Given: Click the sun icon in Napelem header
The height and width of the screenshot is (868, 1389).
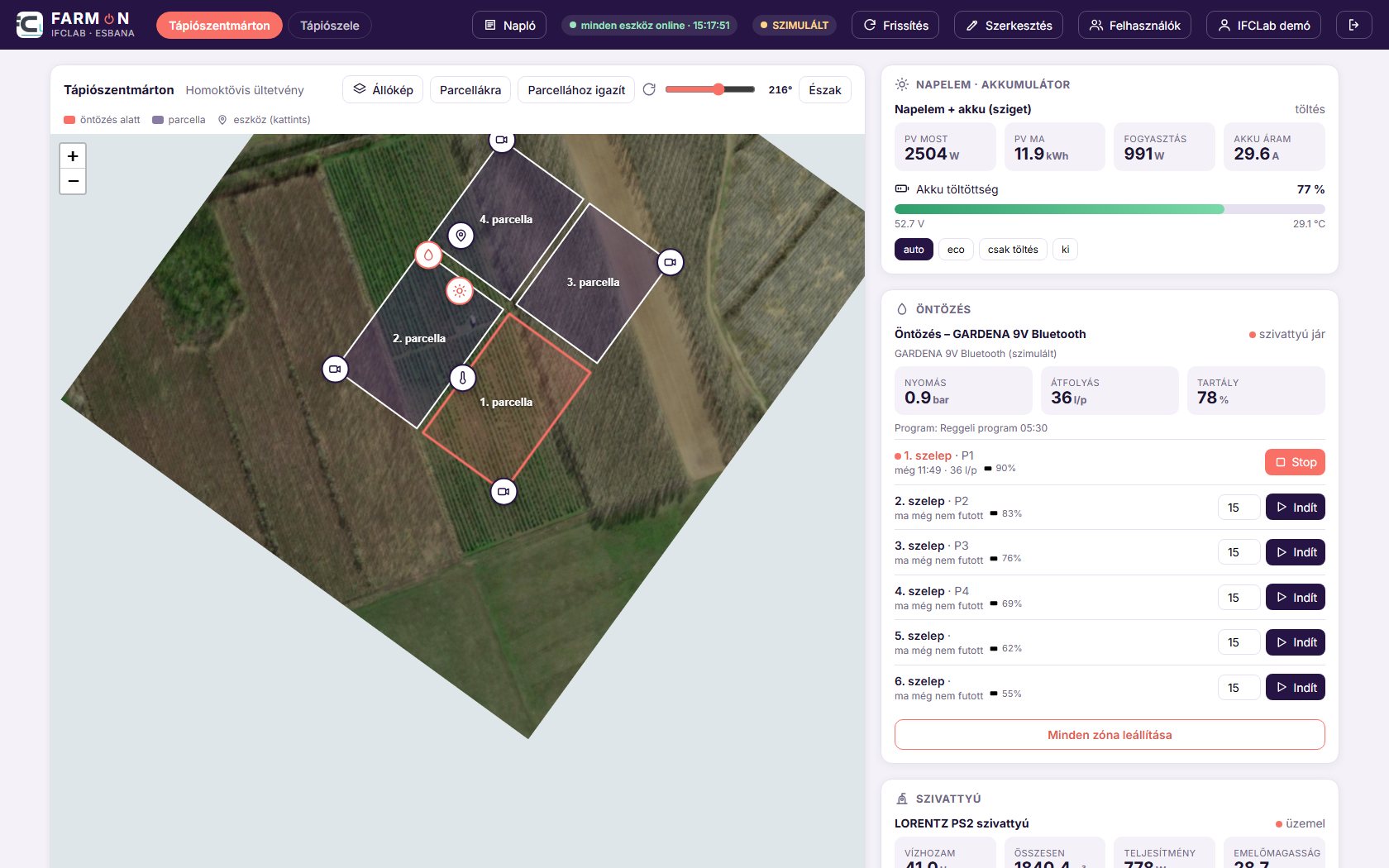Looking at the screenshot, I should click(x=902, y=84).
